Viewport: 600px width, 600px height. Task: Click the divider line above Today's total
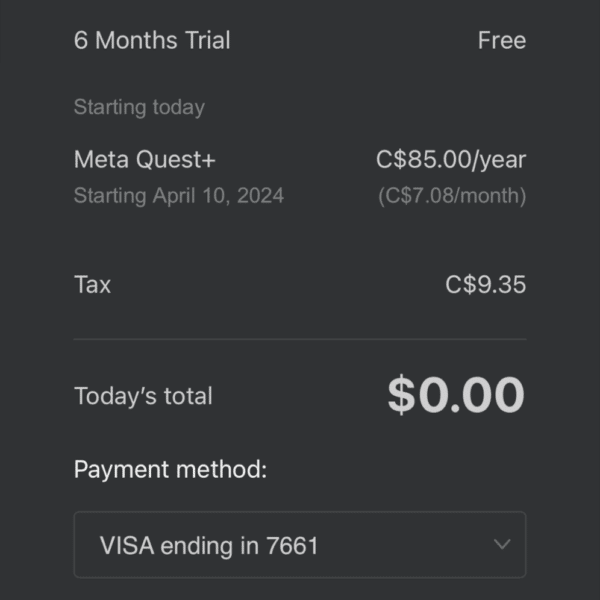[x=300, y=339]
